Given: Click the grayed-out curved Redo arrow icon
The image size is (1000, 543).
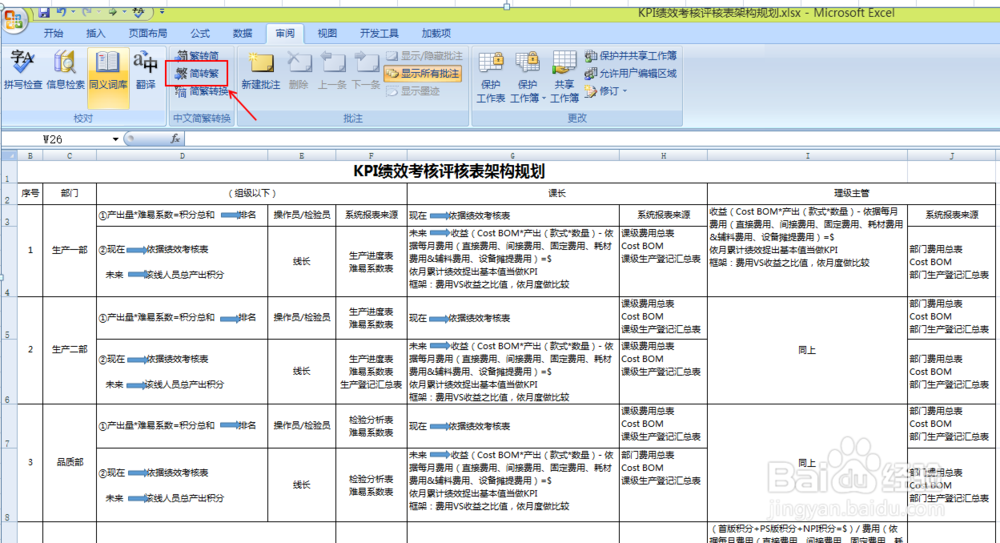Looking at the screenshot, I should pos(87,12).
